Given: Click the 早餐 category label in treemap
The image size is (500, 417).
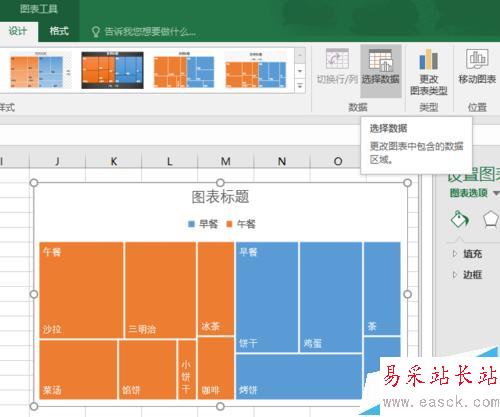Looking at the screenshot, I should pyautogui.click(x=248, y=252).
